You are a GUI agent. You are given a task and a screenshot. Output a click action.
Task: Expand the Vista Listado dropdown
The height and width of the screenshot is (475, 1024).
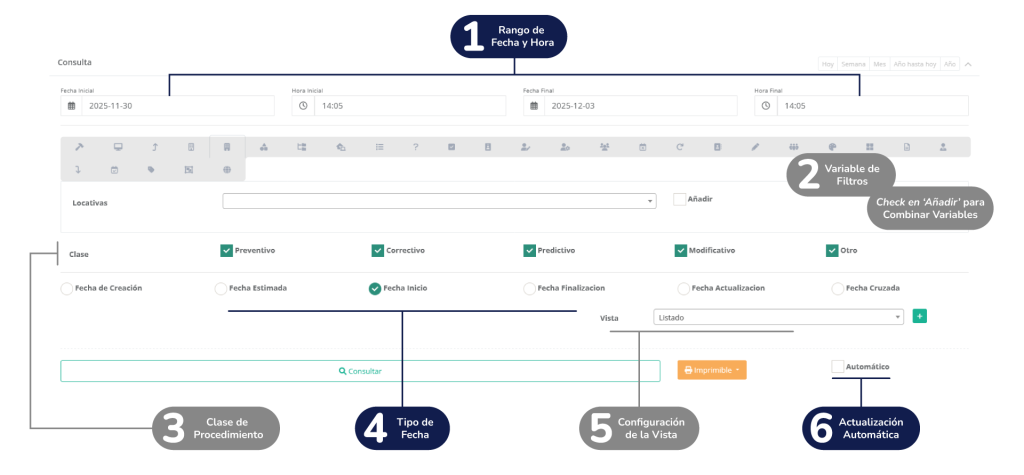click(778, 317)
